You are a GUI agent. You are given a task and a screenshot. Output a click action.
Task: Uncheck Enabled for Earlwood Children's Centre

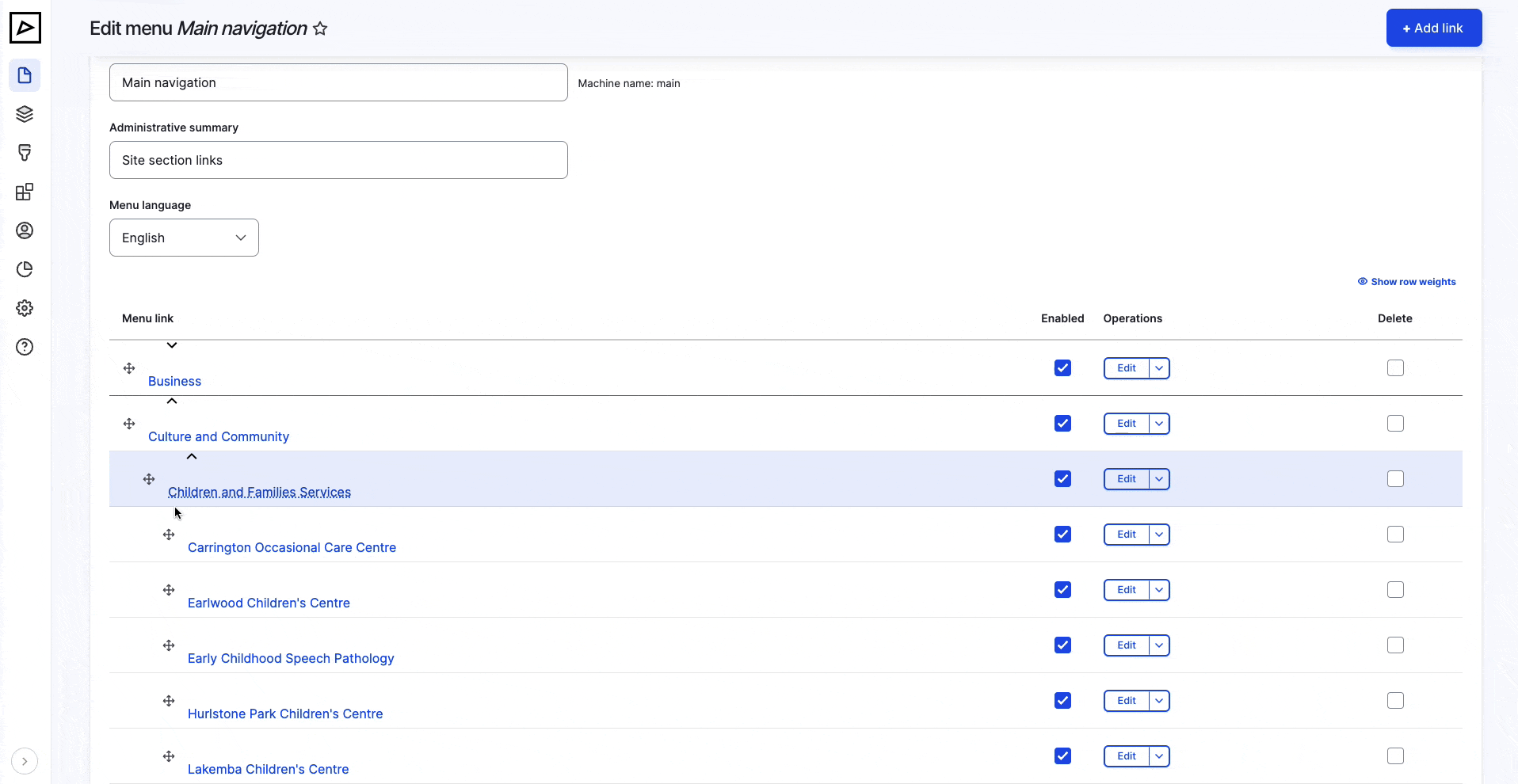pos(1062,590)
